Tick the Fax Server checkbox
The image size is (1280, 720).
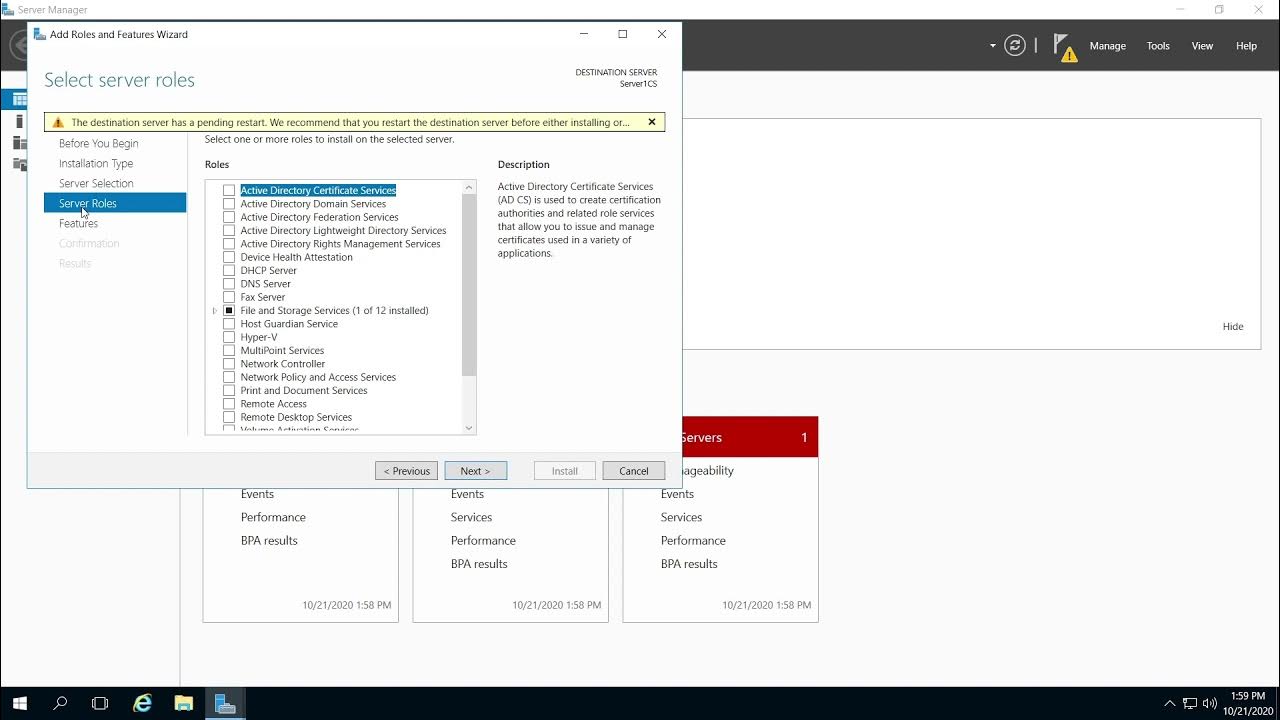click(x=229, y=297)
